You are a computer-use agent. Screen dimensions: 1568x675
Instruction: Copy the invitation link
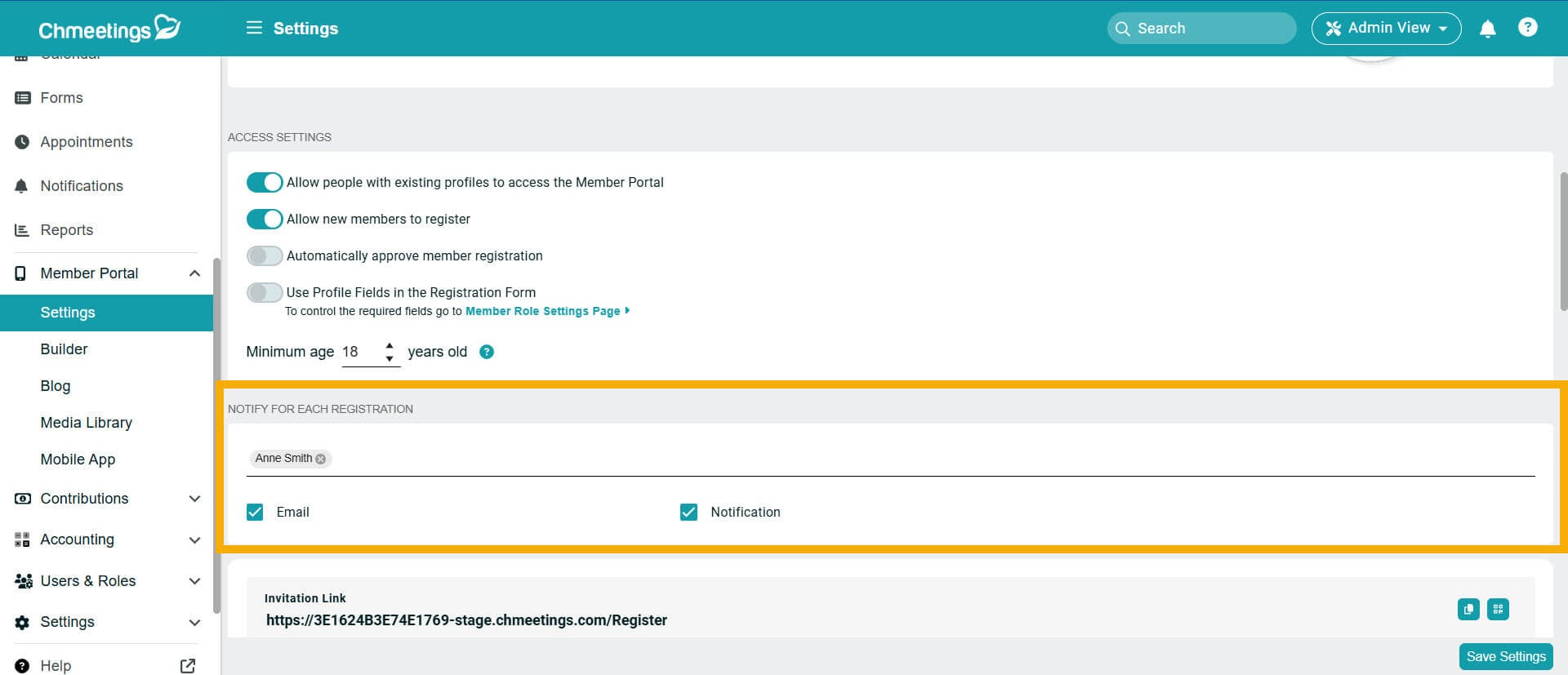(1468, 609)
